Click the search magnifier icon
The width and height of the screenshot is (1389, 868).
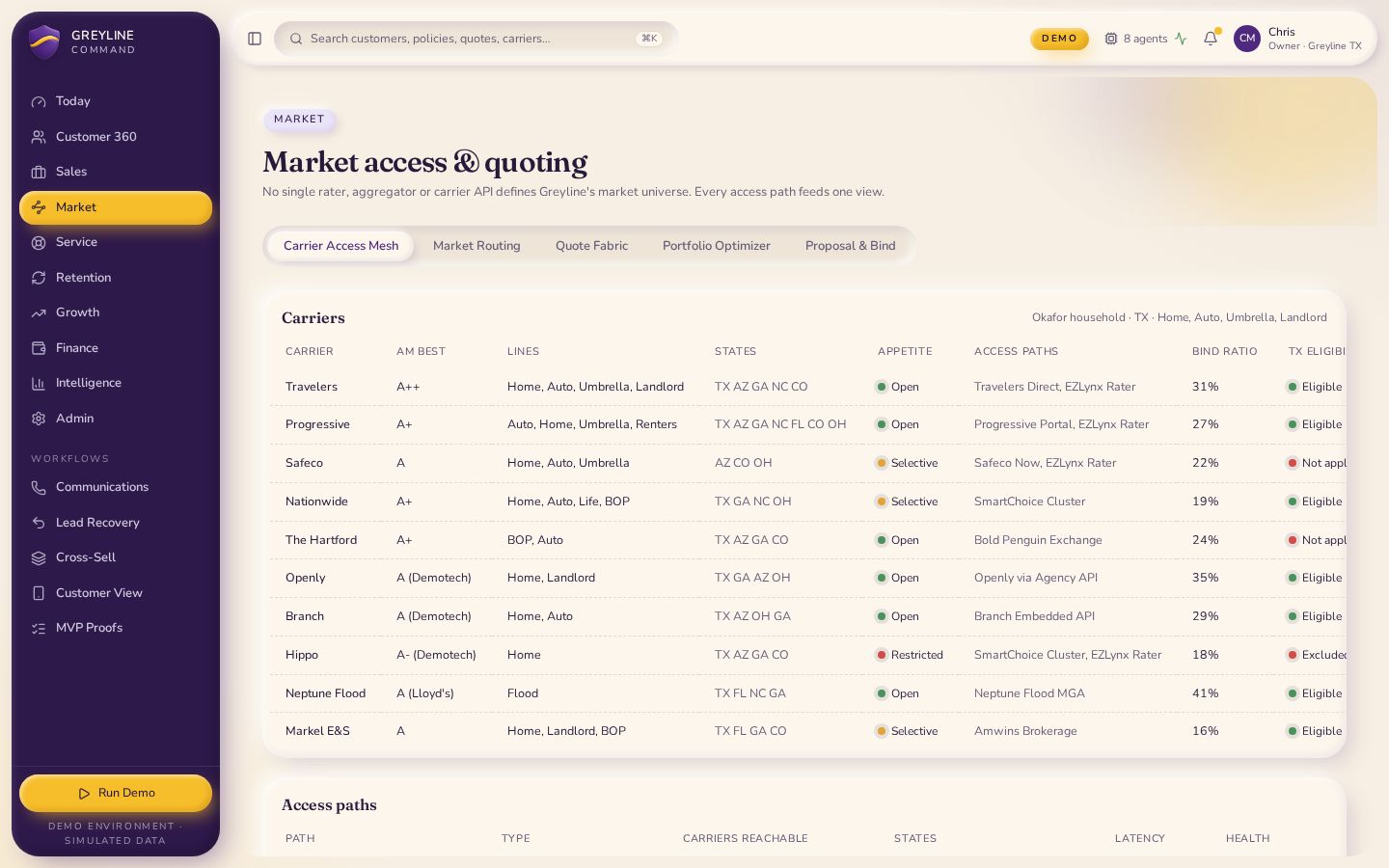pos(296,39)
